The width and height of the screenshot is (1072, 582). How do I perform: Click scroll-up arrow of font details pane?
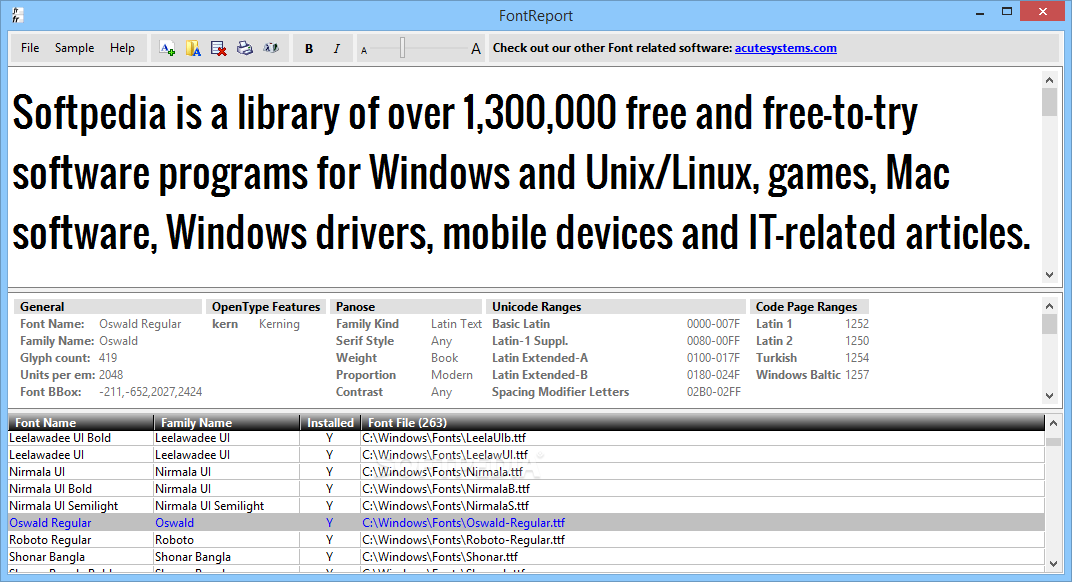coord(1049,306)
